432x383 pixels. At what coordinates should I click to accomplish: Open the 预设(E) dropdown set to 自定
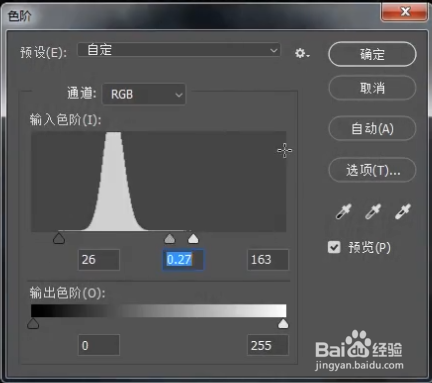(179, 50)
